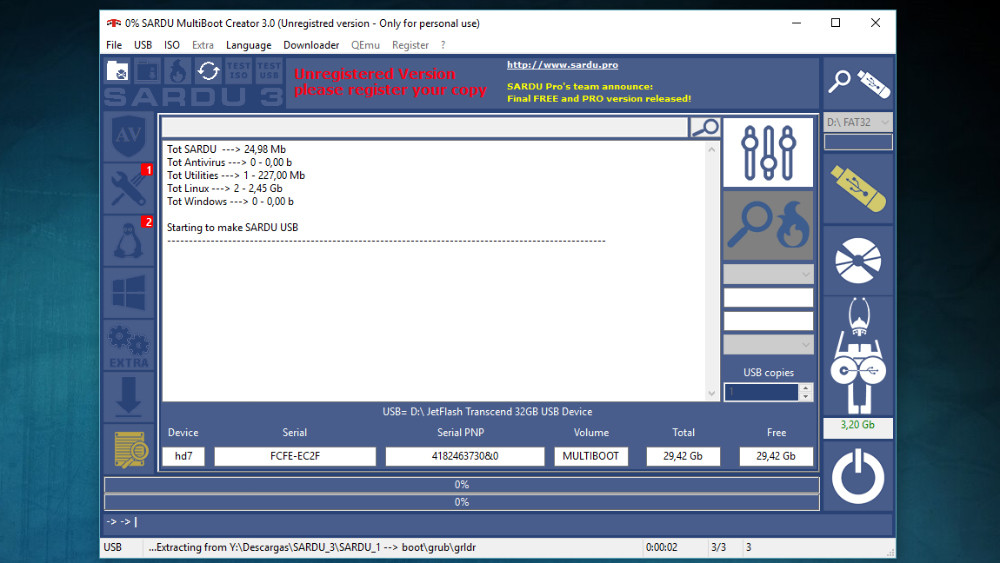Click the Extracting from status bar message
The width and height of the screenshot is (1000, 563).
(312, 547)
